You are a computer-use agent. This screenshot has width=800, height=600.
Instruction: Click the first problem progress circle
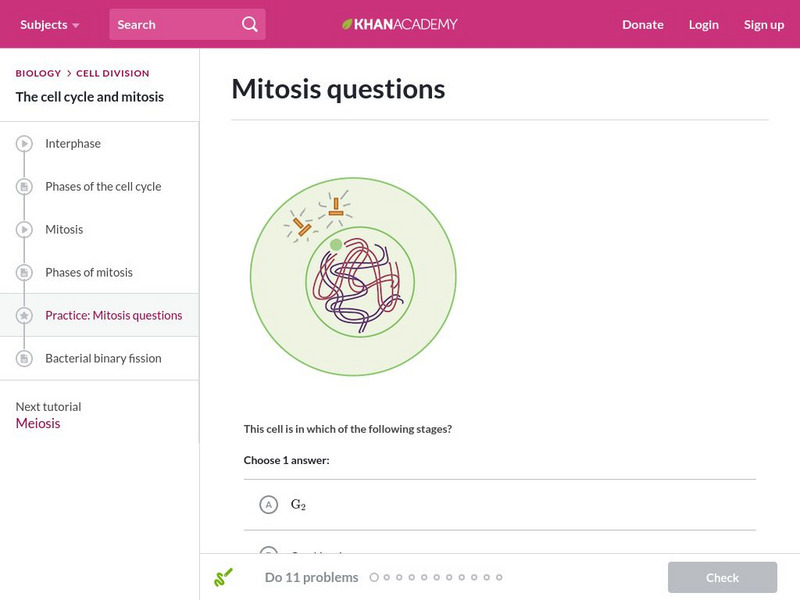click(x=374, y=577)
